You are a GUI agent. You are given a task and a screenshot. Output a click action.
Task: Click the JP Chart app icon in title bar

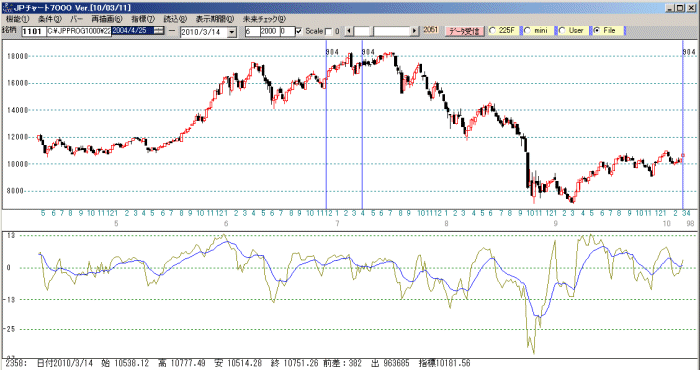point(7,8)
